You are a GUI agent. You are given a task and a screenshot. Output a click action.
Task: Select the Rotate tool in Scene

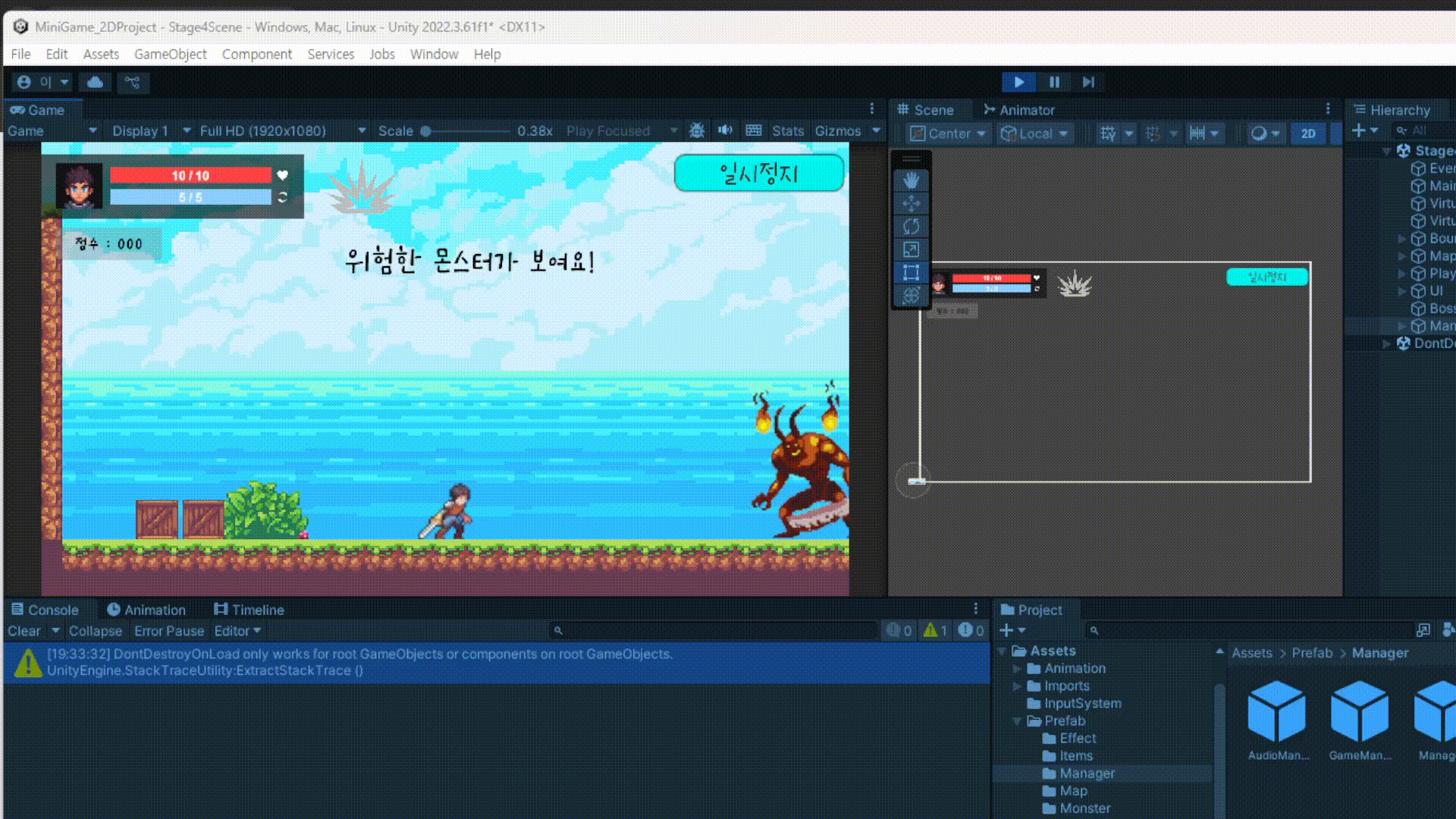[x=911, y=226]
